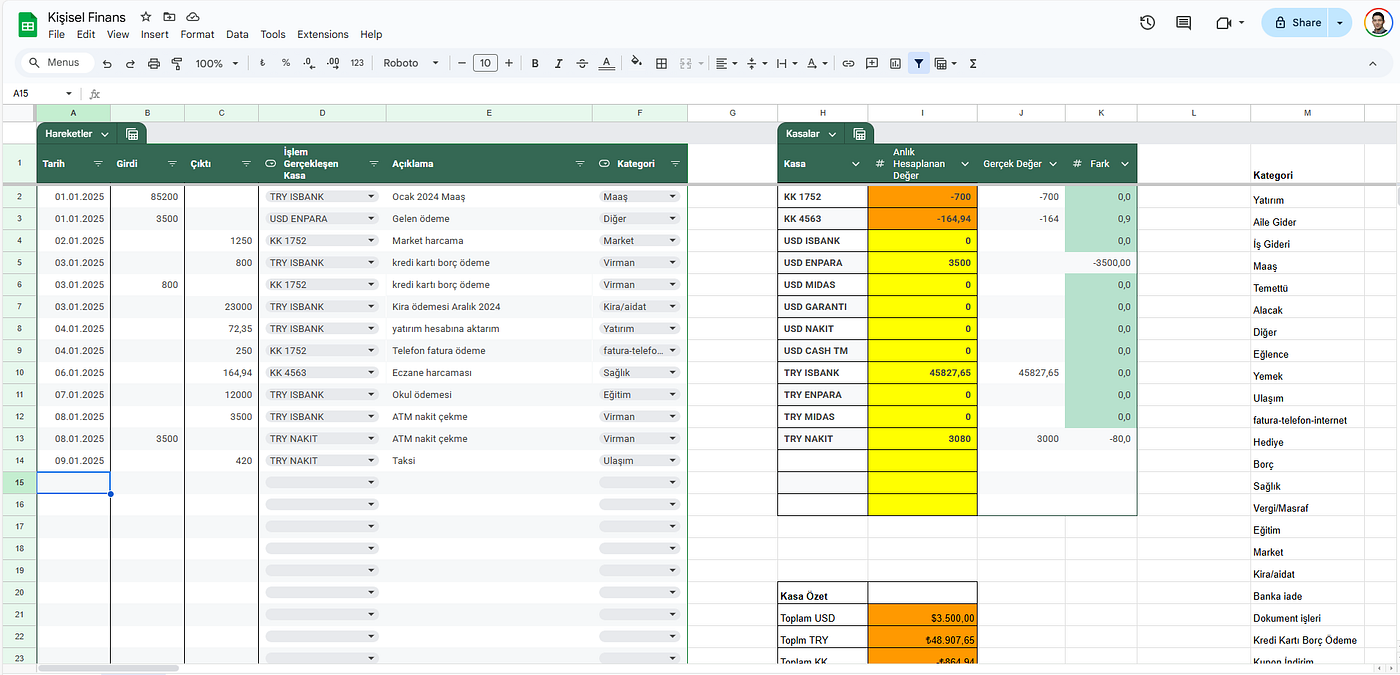1400x675 pixels.
Task: Select the cell reading Eczane harcaması
Action: 489,373
